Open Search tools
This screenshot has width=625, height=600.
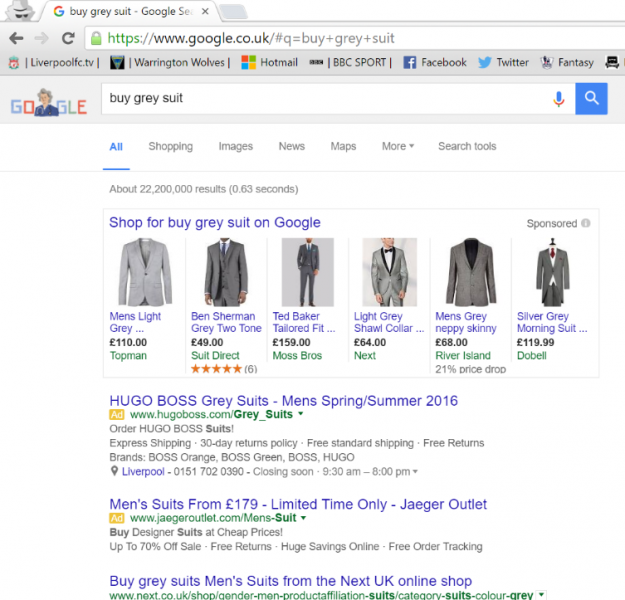[x=467, y=146]
